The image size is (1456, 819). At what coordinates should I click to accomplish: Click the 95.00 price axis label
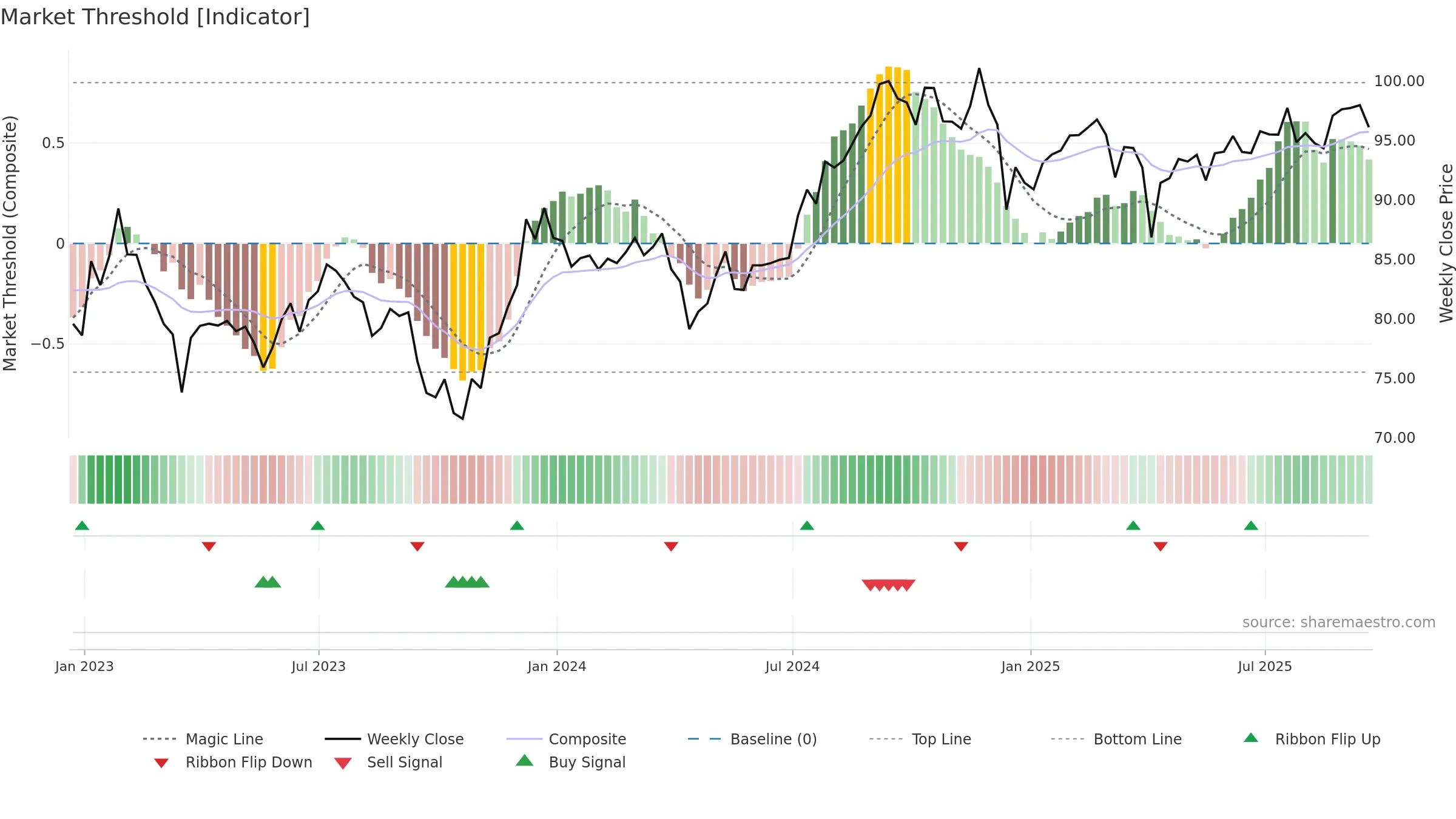(1395, 141)
